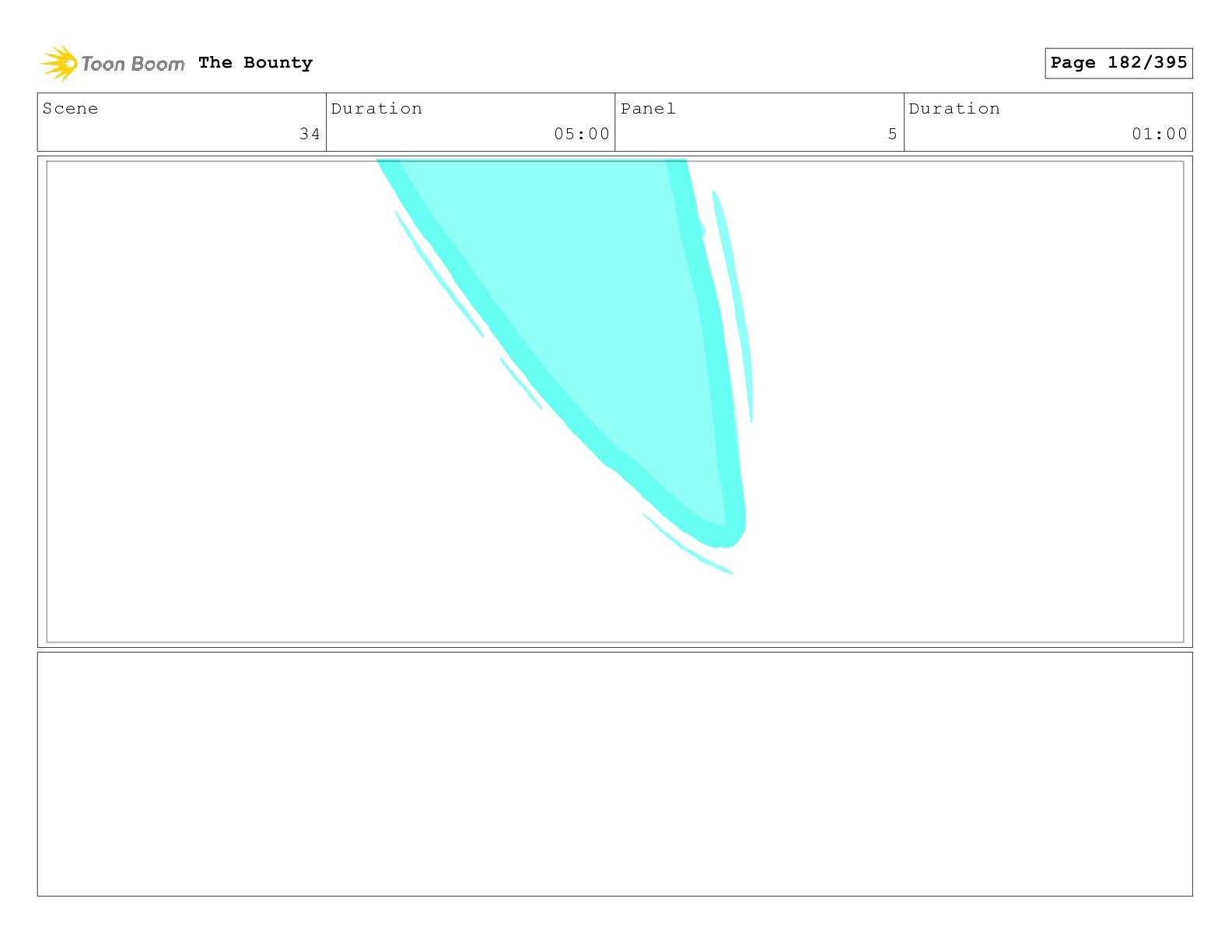Click the 'Page 182/395' box

point(1118,63)
